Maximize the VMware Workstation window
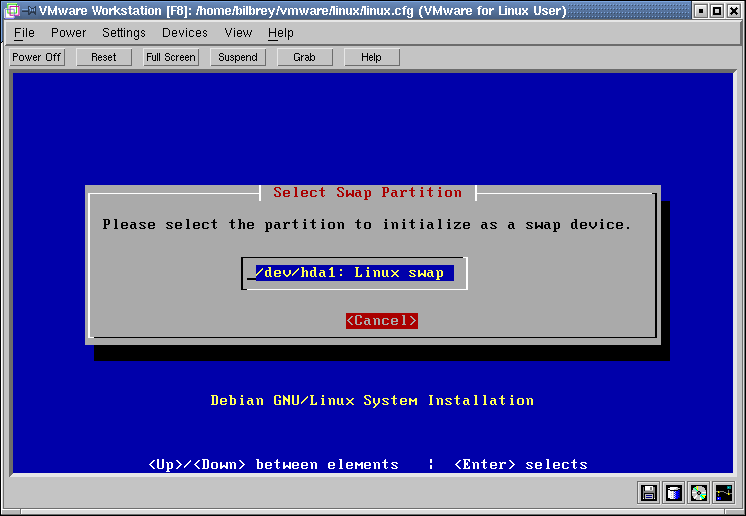The width and height of the screenshot is (746, 516). coord(717,11)
